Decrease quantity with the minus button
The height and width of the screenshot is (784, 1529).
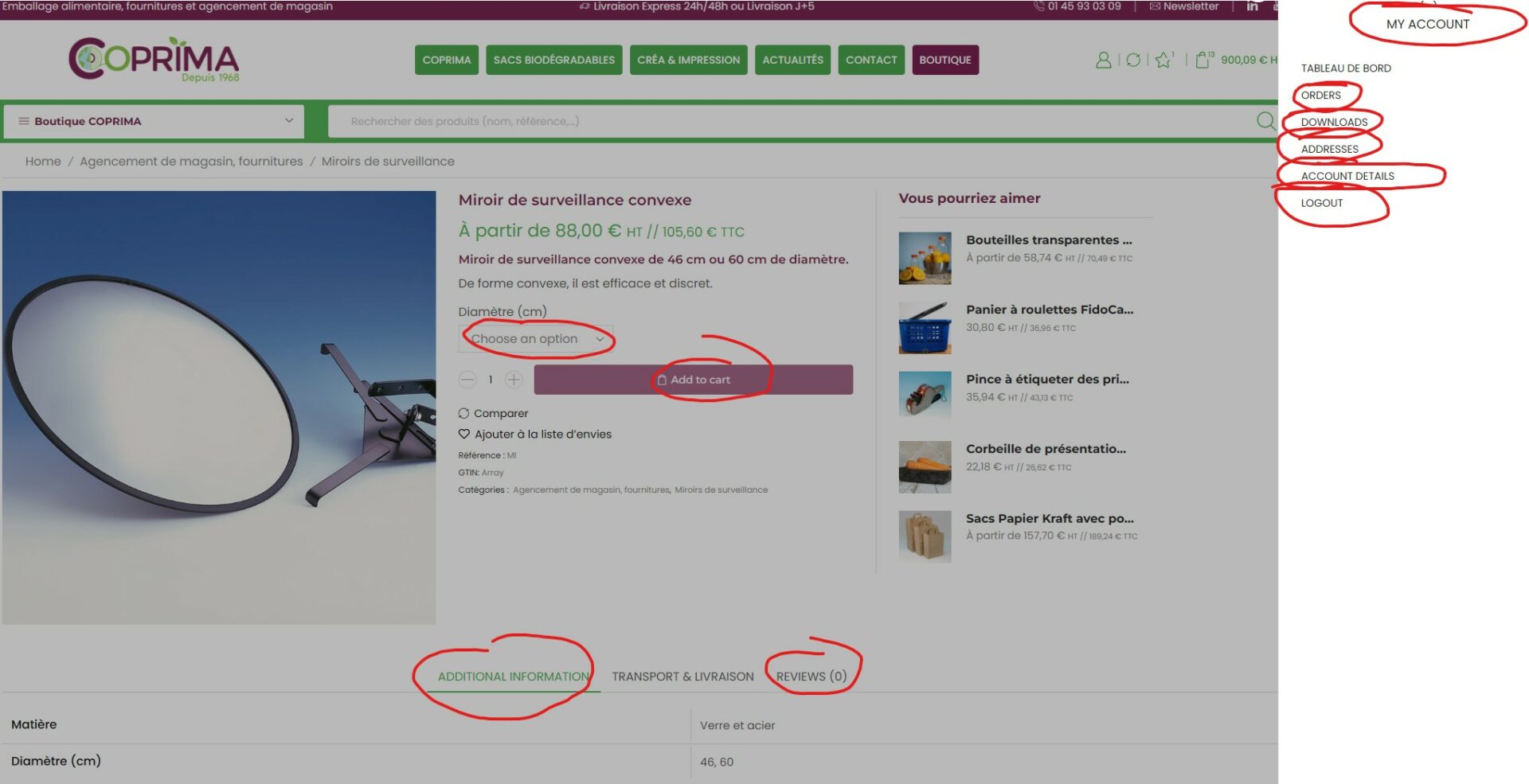[467, 380]
